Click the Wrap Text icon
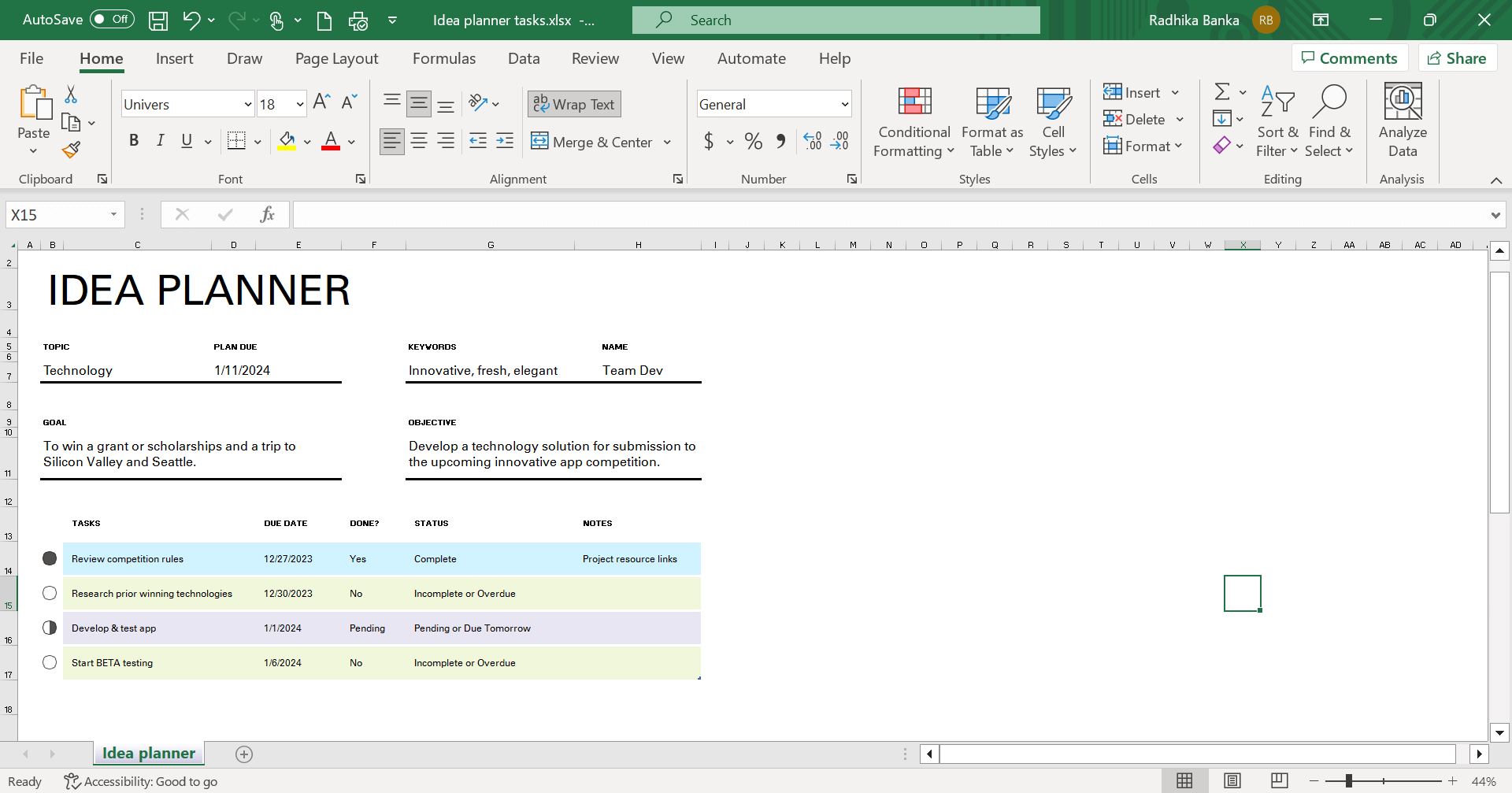This screenshot has height=793, width=1512. pos(573,103)
